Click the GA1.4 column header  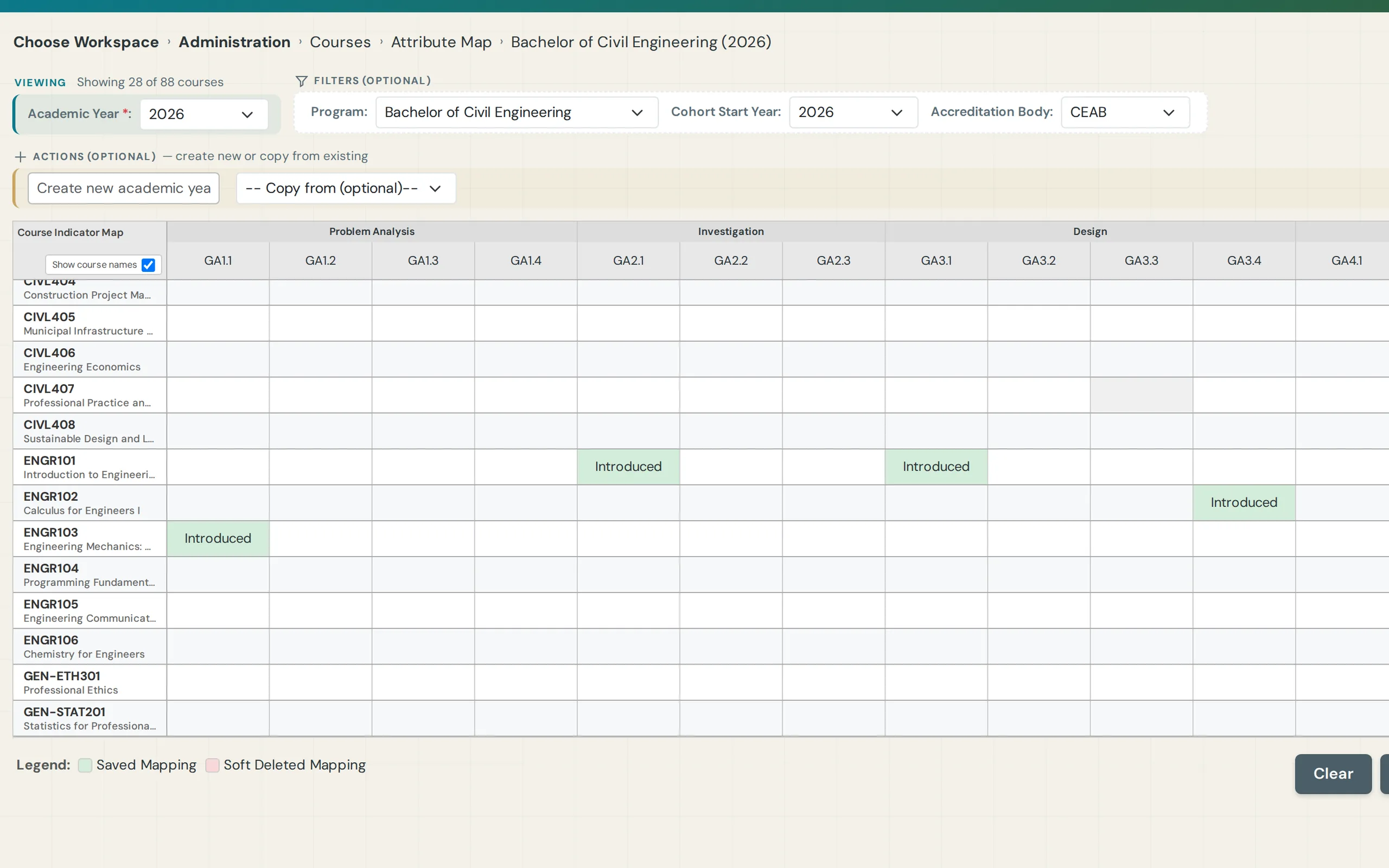pos(526,260)
